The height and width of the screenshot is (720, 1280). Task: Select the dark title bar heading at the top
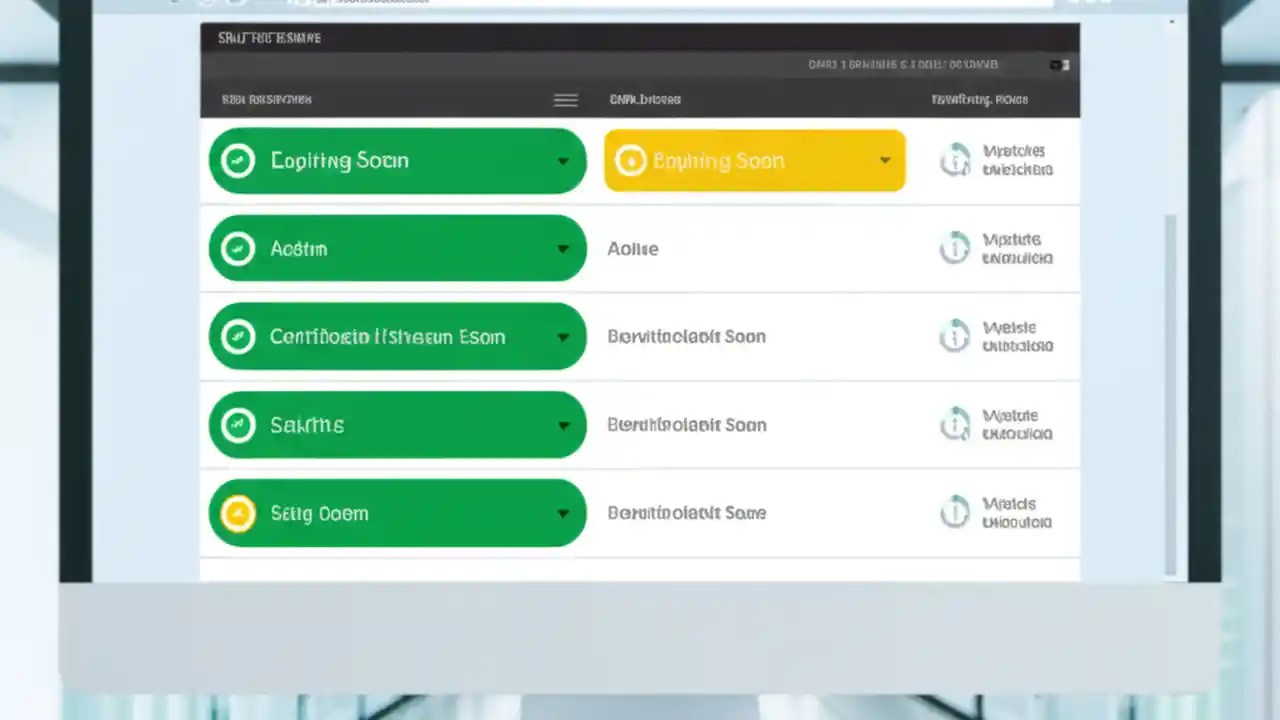click(x=269, y=37)
